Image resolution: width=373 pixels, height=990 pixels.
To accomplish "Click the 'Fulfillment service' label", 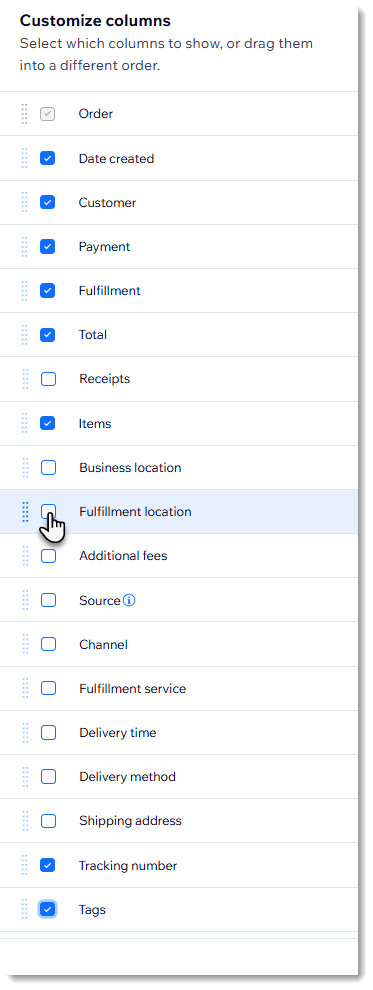I will point(133,689).
